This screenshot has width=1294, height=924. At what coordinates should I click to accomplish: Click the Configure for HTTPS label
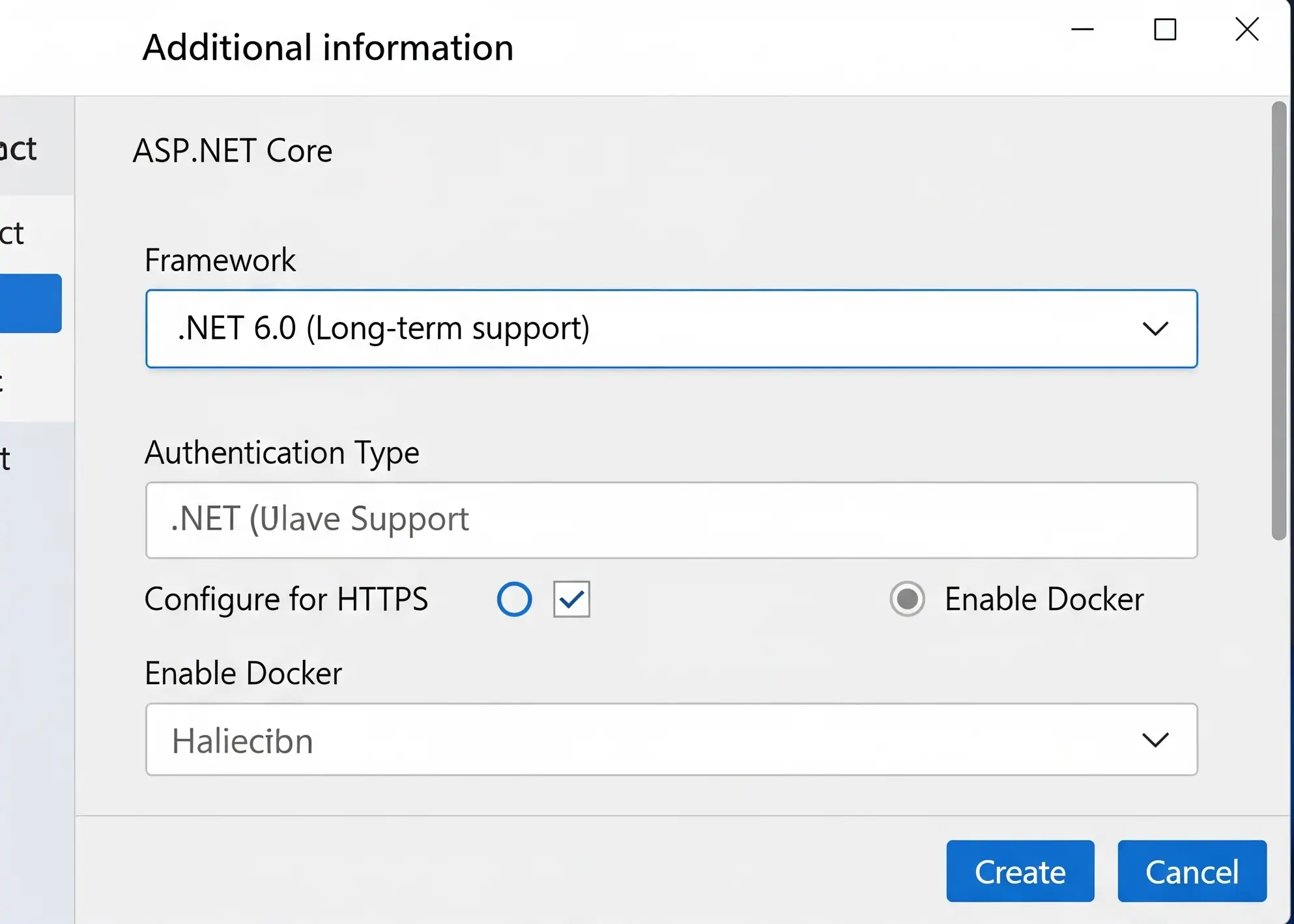[286, 599]
